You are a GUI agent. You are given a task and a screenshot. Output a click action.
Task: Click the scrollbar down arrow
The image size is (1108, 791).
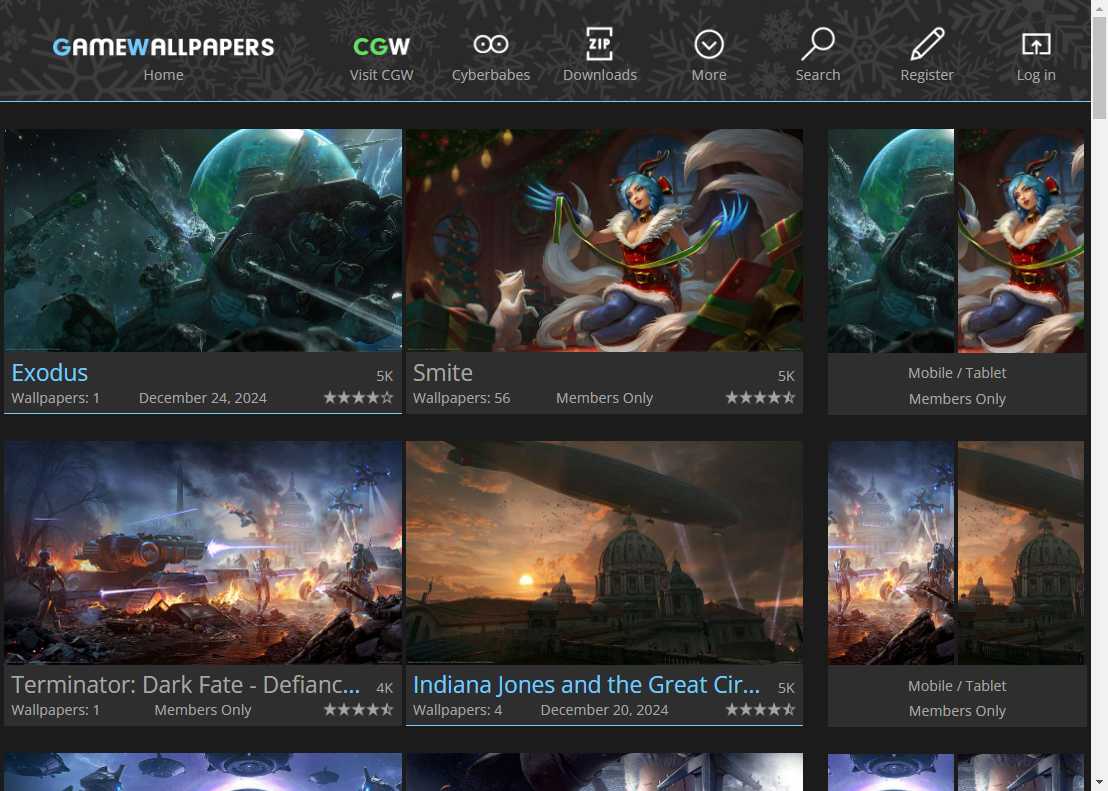click(1100, 783)
